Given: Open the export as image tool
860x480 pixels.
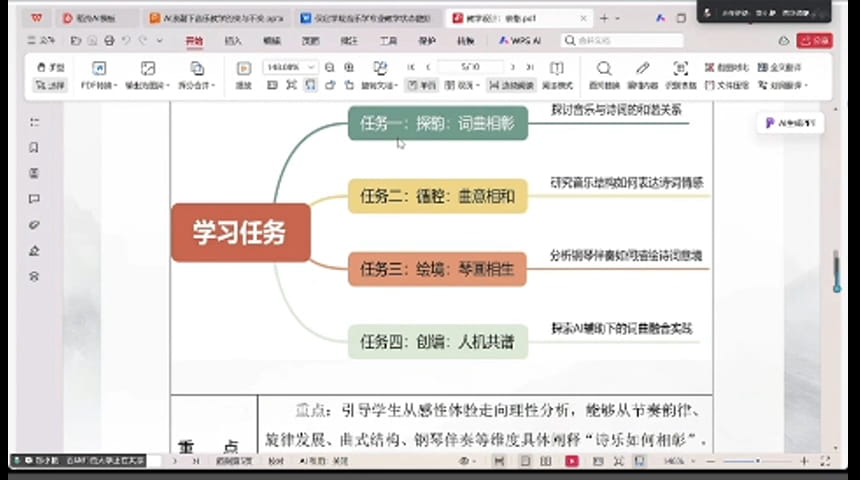Looking at the screenshot, I should coord(148,75).
